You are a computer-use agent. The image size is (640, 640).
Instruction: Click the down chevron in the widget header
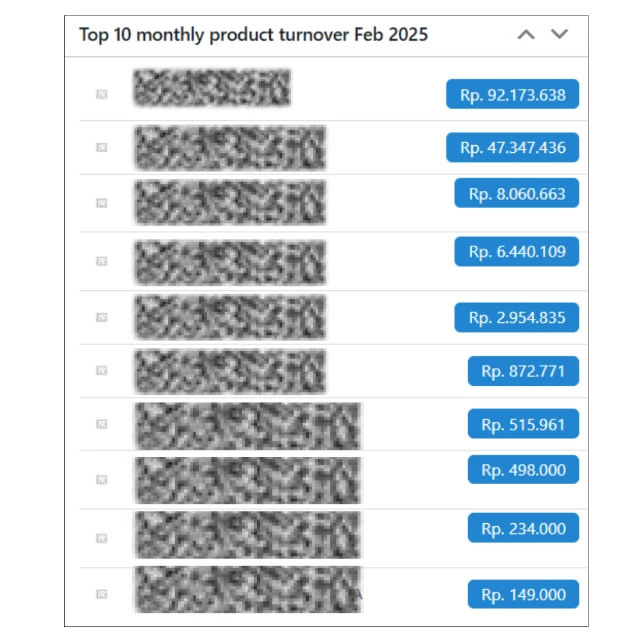tap(560, 35)
